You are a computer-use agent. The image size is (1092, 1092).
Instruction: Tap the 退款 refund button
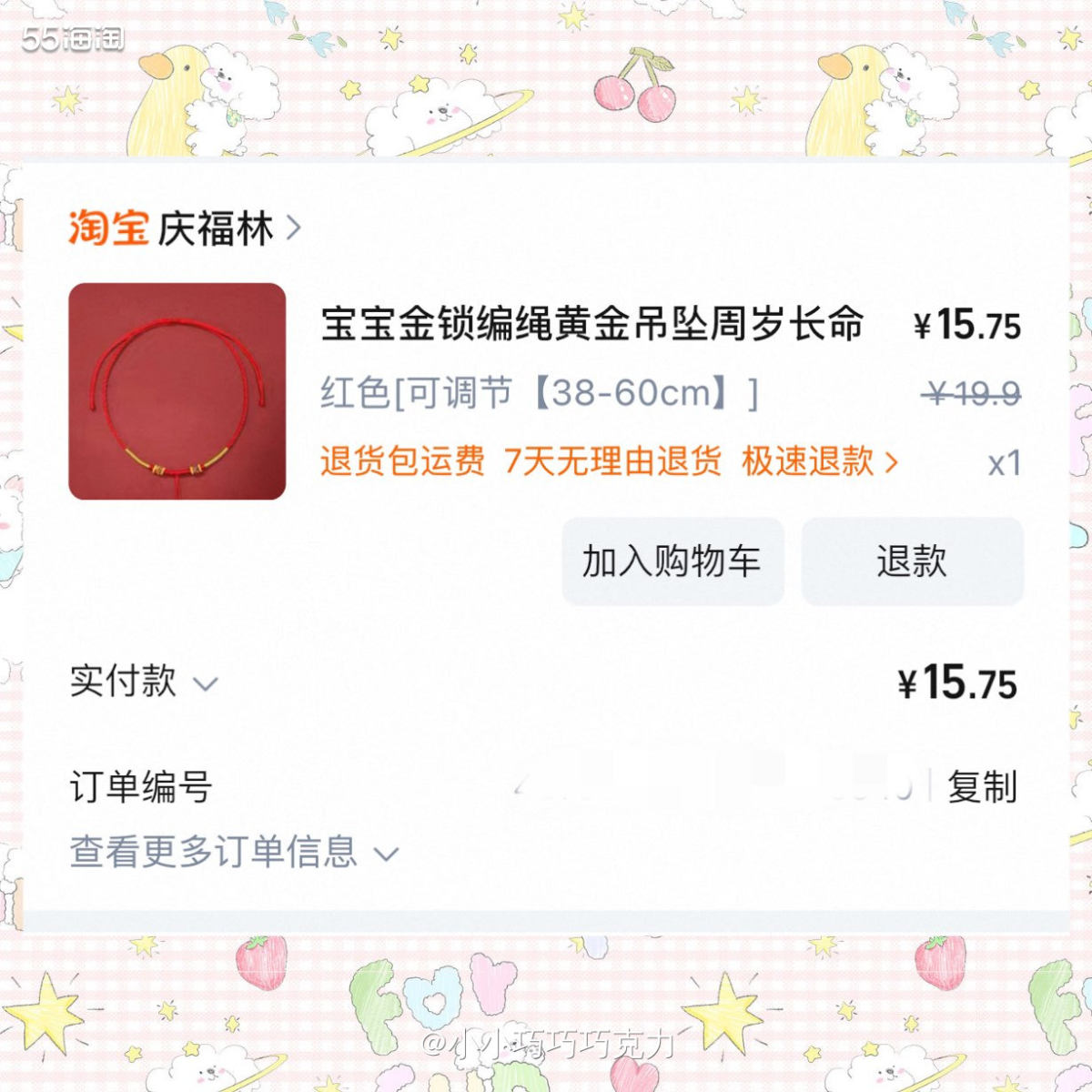[912, 562]
